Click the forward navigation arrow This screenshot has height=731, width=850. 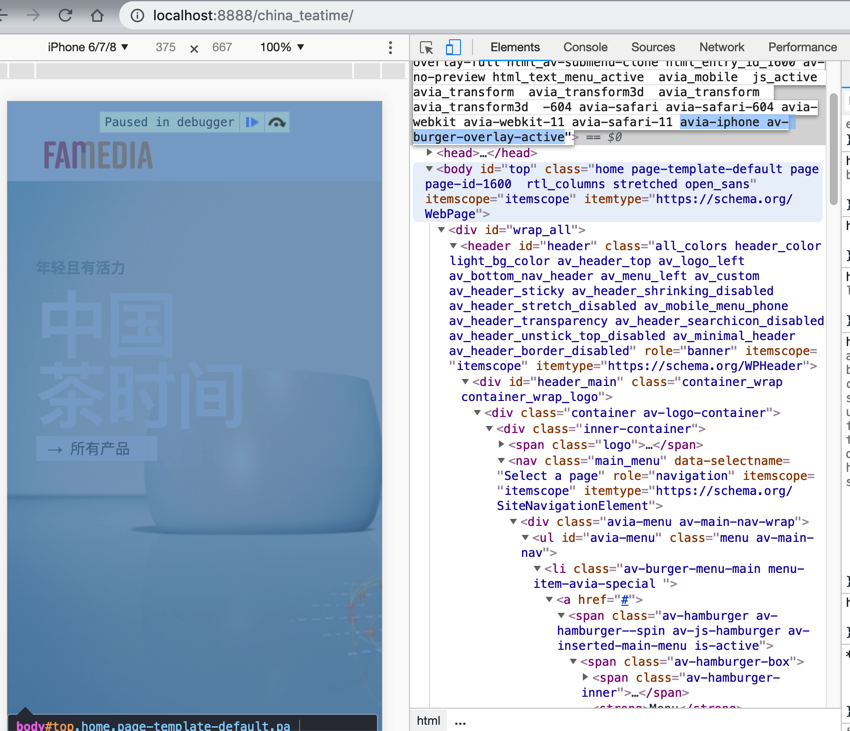pos(33,15)
